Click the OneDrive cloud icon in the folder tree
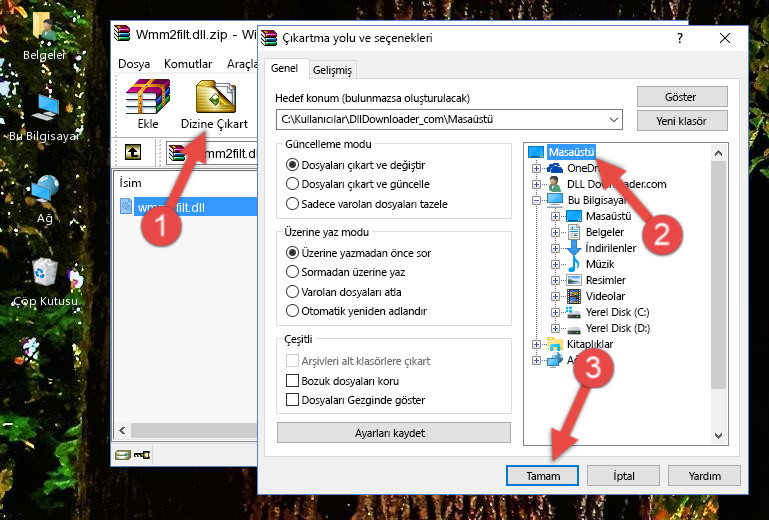769x520 pixels. click(555, 168)
